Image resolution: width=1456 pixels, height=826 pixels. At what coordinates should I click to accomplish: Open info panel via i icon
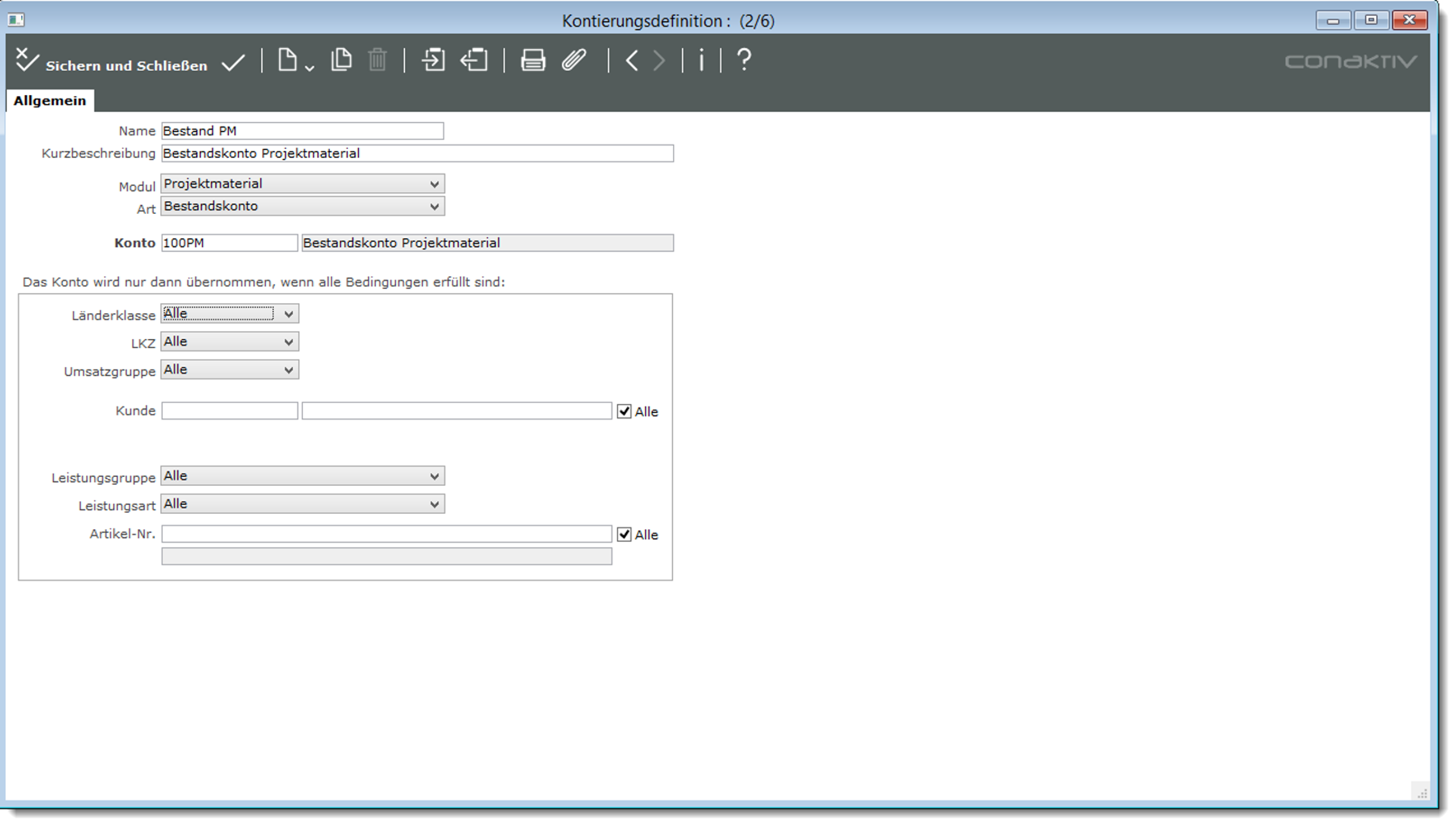click(x=701, y=60)
